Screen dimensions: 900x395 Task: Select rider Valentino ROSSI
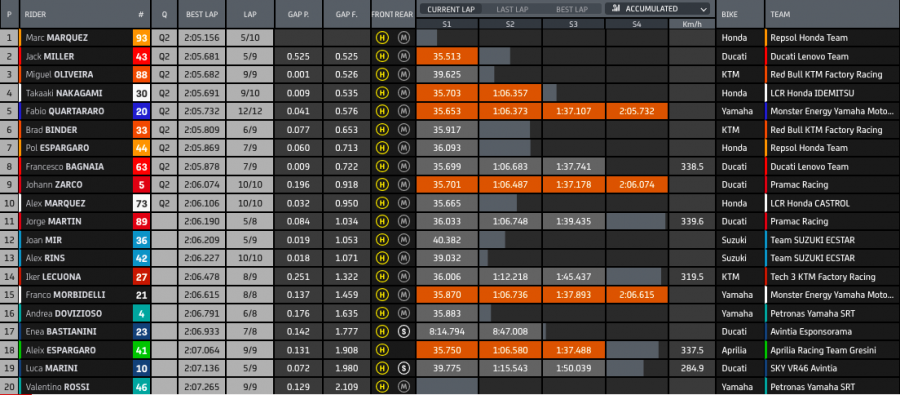coord(58,387)
